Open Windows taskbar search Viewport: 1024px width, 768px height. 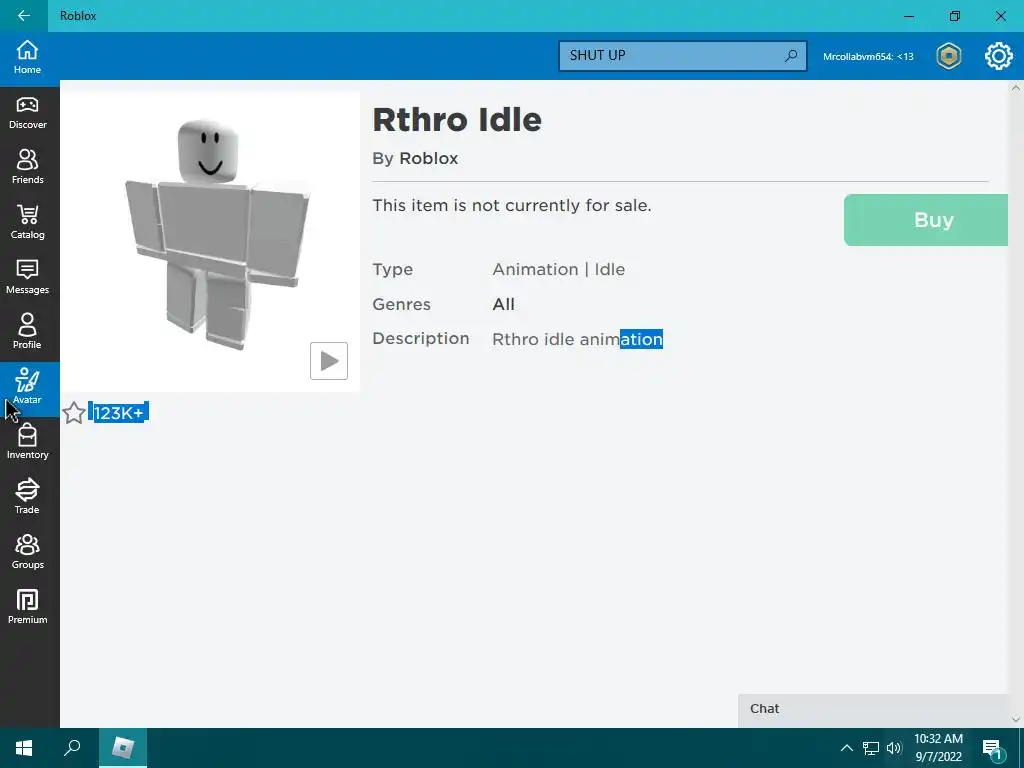click(72, 748)
